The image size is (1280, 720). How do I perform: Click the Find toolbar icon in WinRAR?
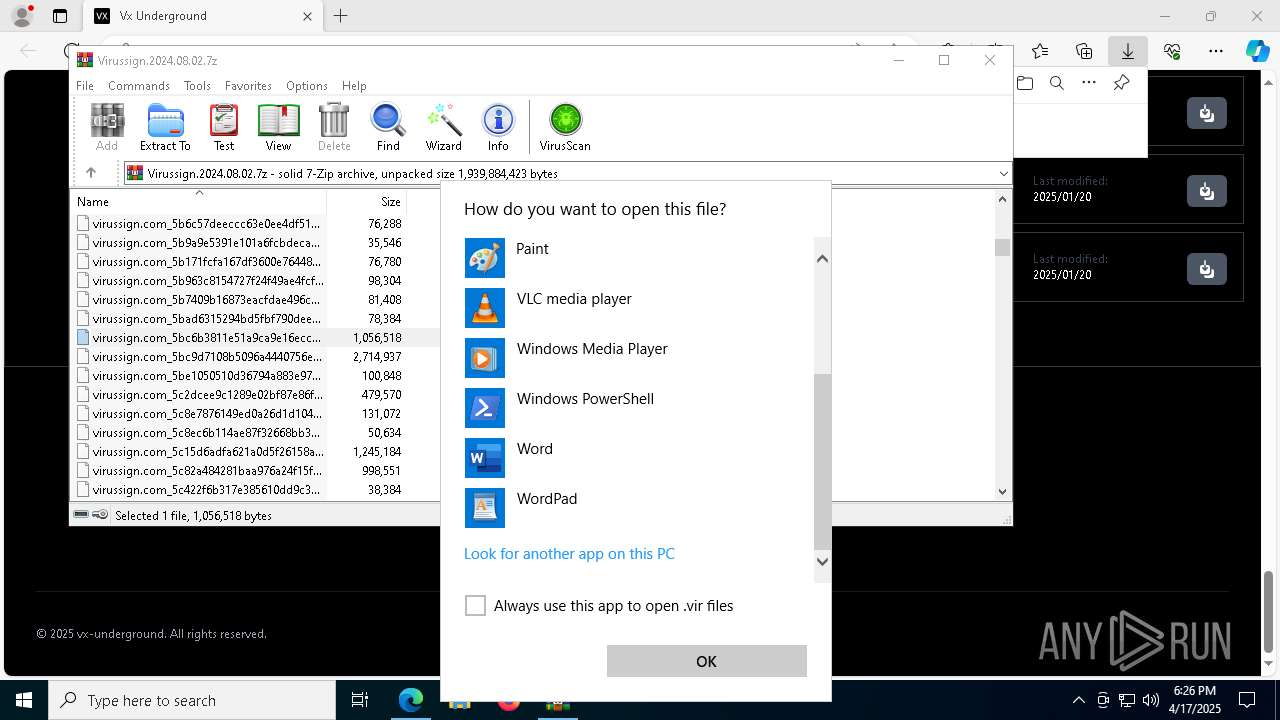point(388,127)
